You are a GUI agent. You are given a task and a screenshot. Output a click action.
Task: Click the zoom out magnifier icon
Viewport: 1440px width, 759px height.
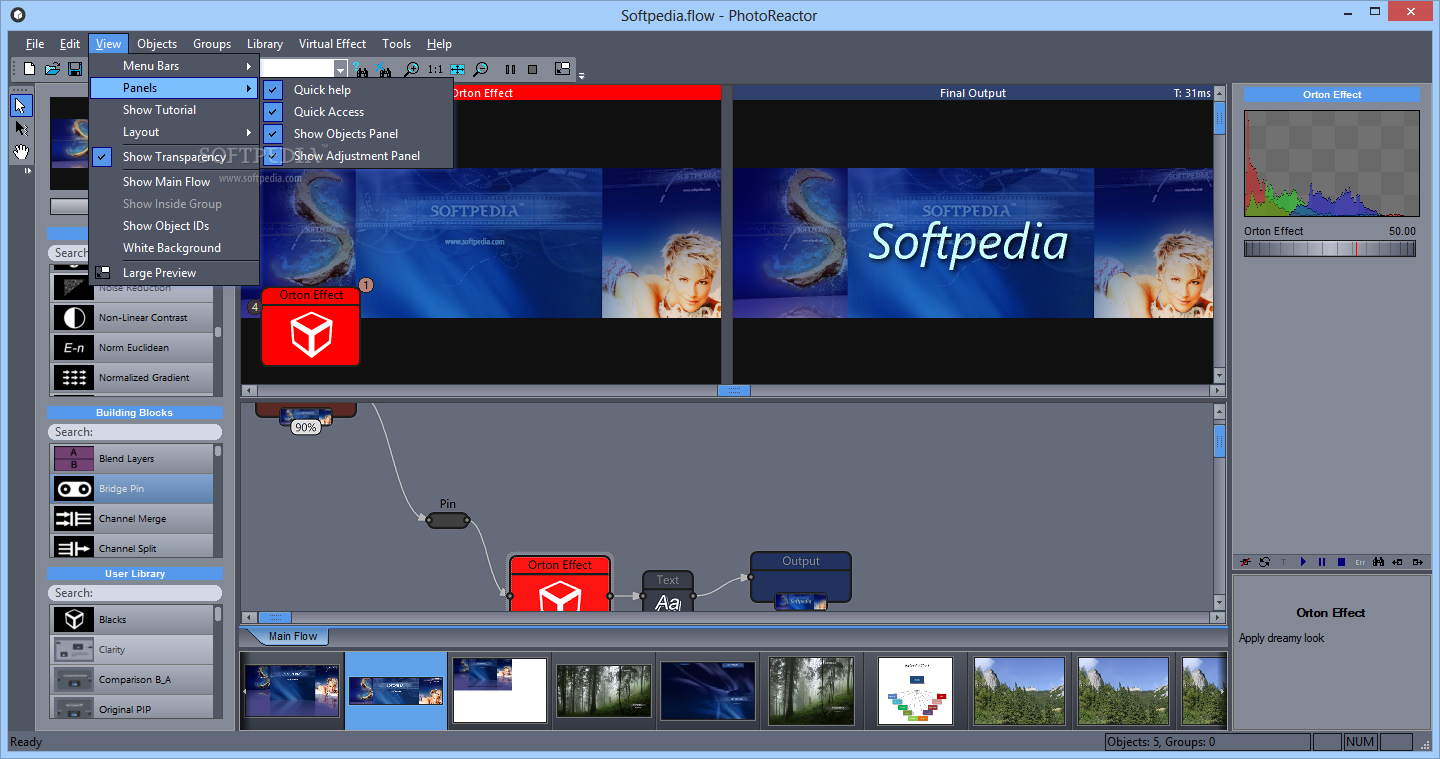pos(481,69)
